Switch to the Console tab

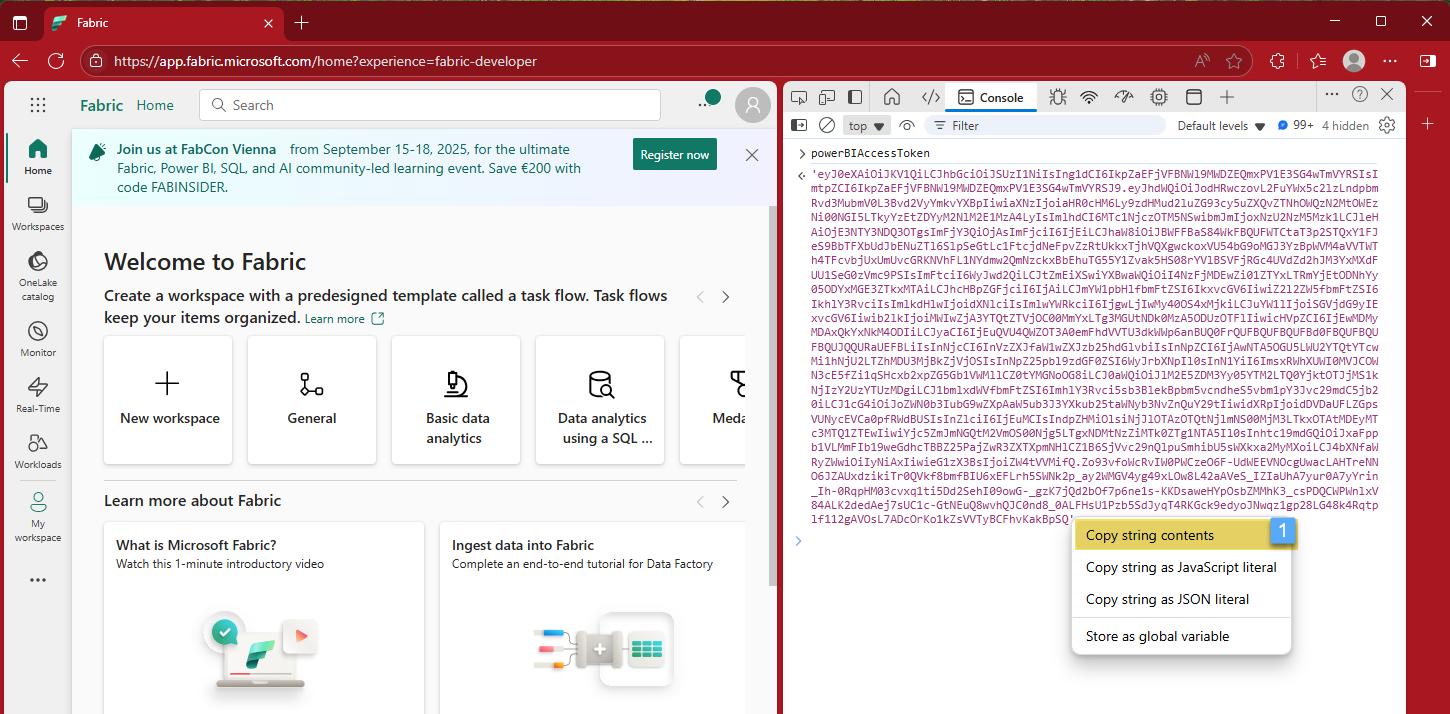[991, 97]
